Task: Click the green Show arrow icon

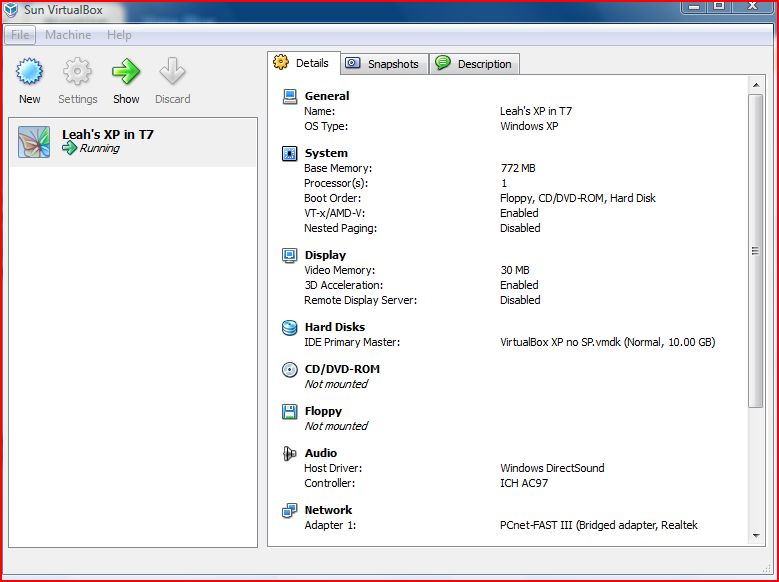Action: (x=126, y=72)
